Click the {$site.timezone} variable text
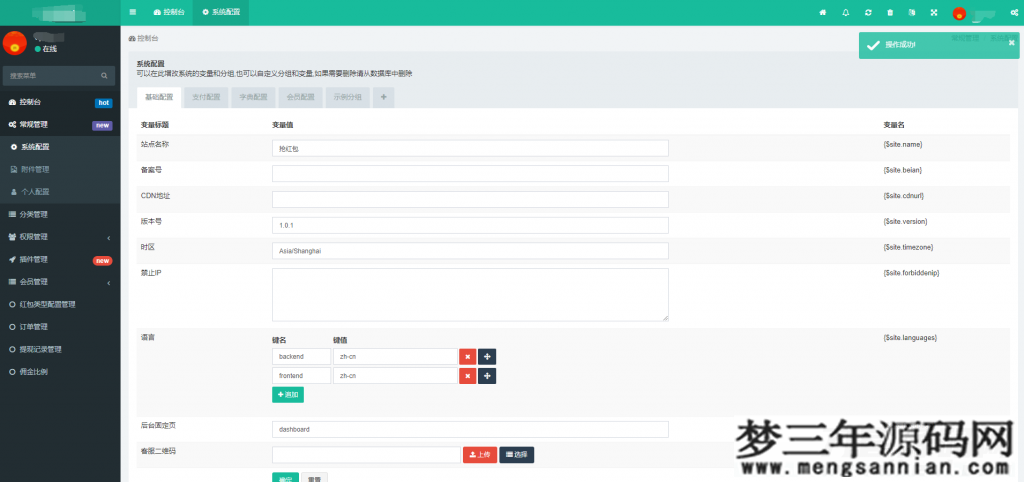Viewport: 1024px width, 482px height. coord(908,247)
